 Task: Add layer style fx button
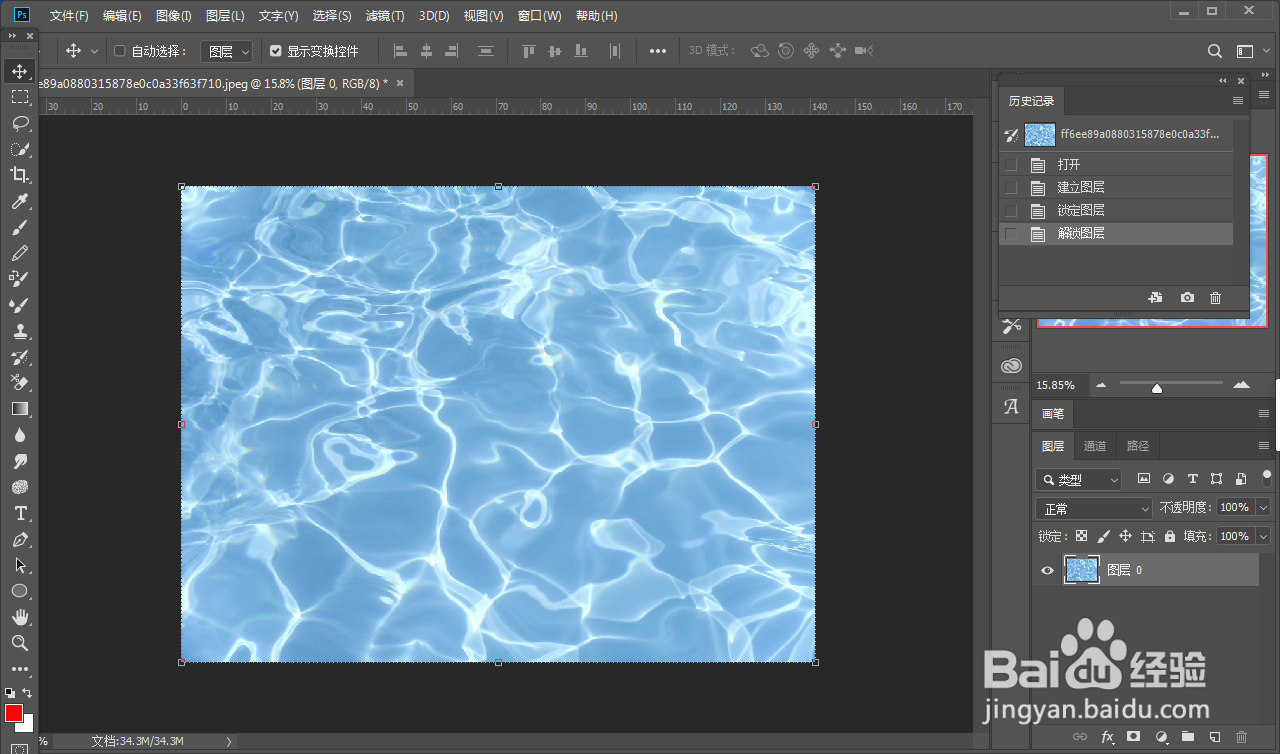point(1107,737)
